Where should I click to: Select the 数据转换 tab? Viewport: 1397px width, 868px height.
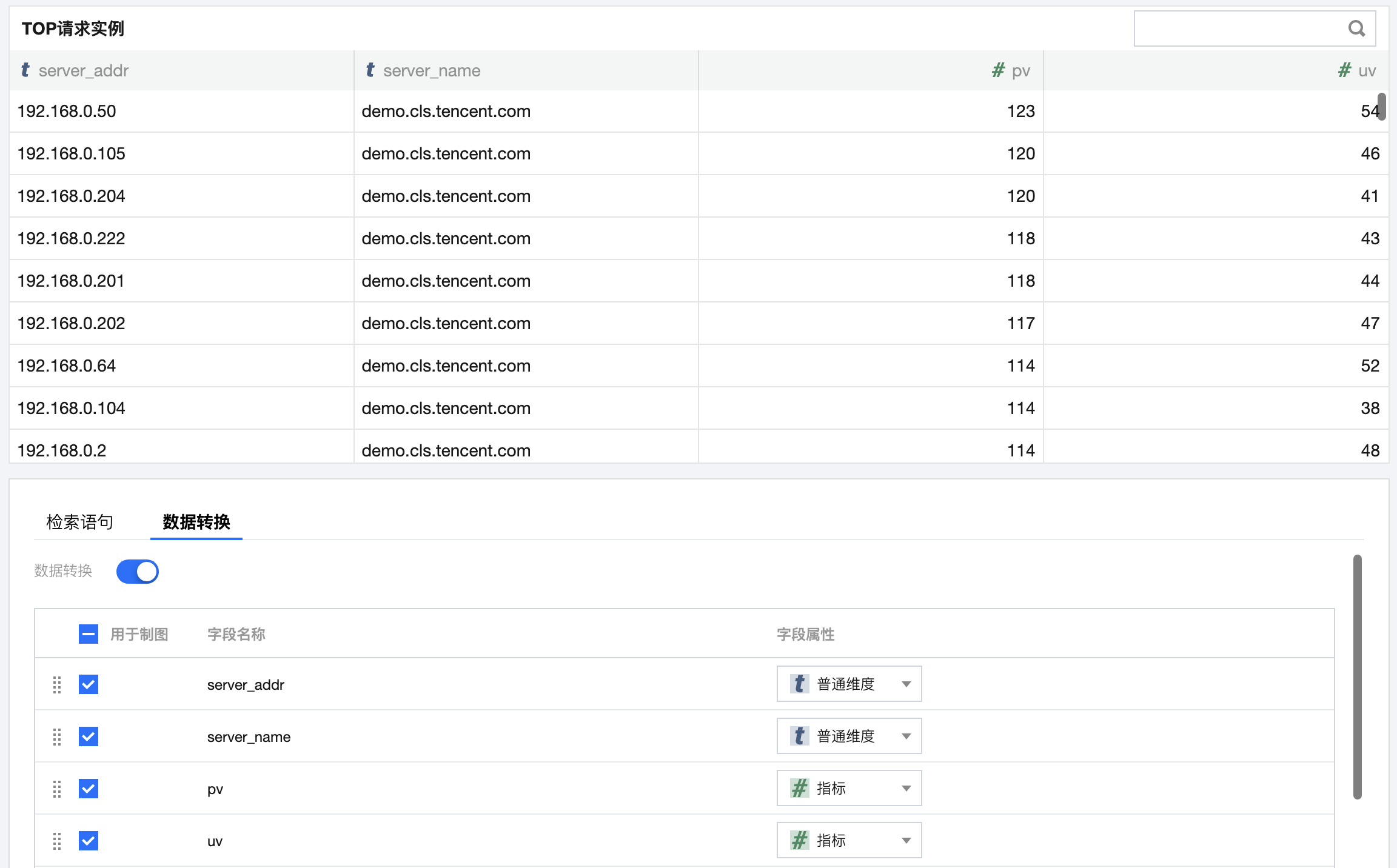click(196, 522)
